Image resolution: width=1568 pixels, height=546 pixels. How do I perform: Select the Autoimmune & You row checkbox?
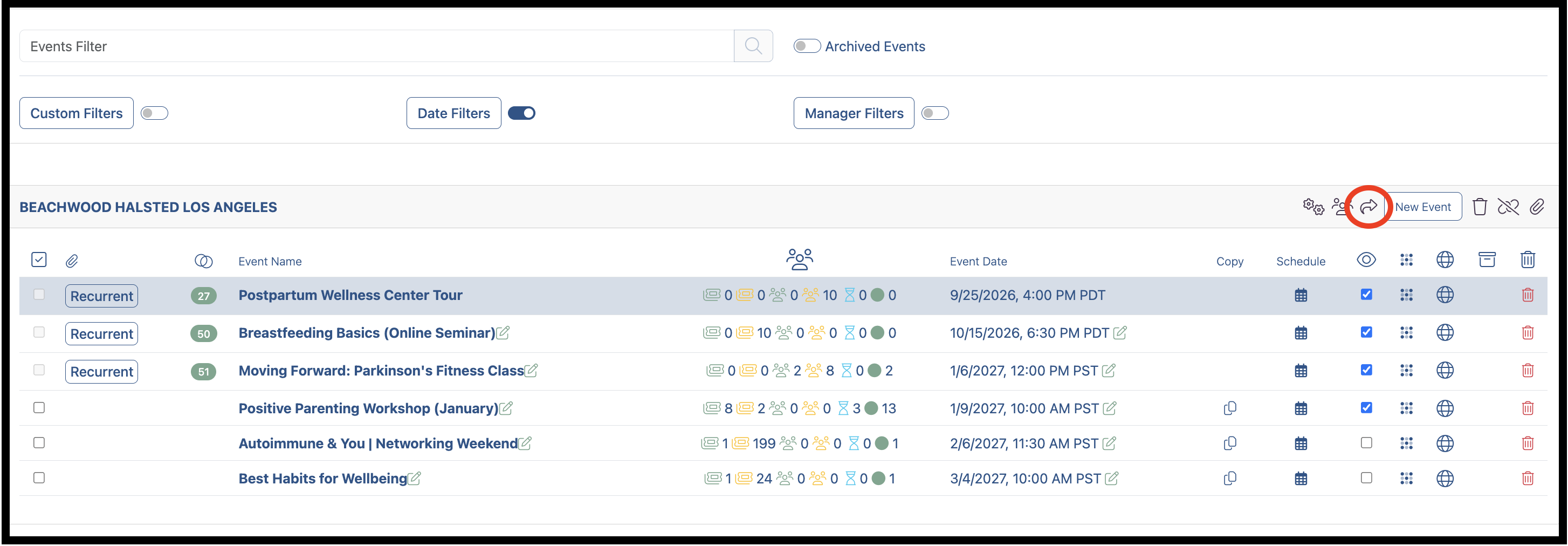[x=39, y=442]
